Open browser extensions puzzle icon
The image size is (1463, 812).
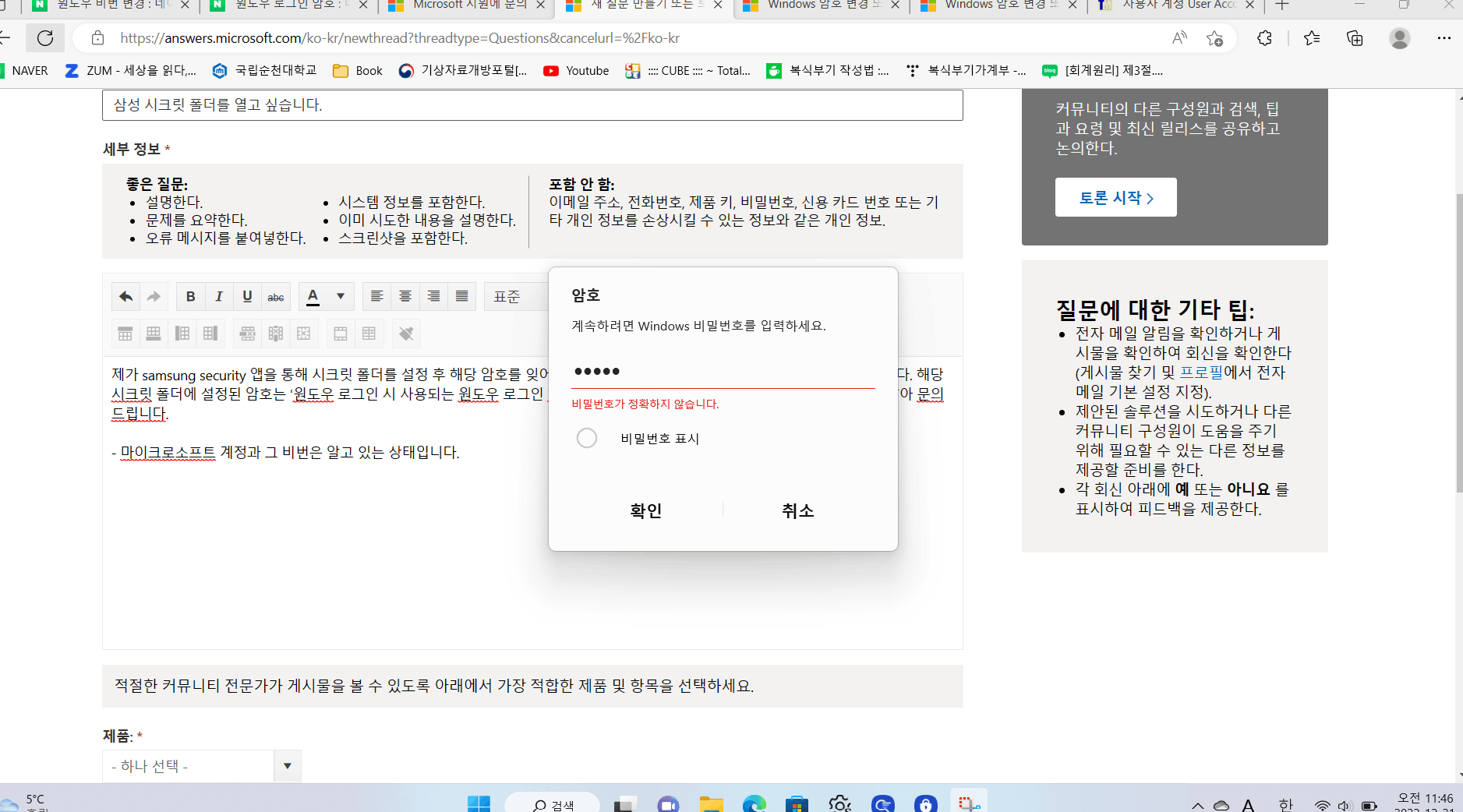(1264, 38)
